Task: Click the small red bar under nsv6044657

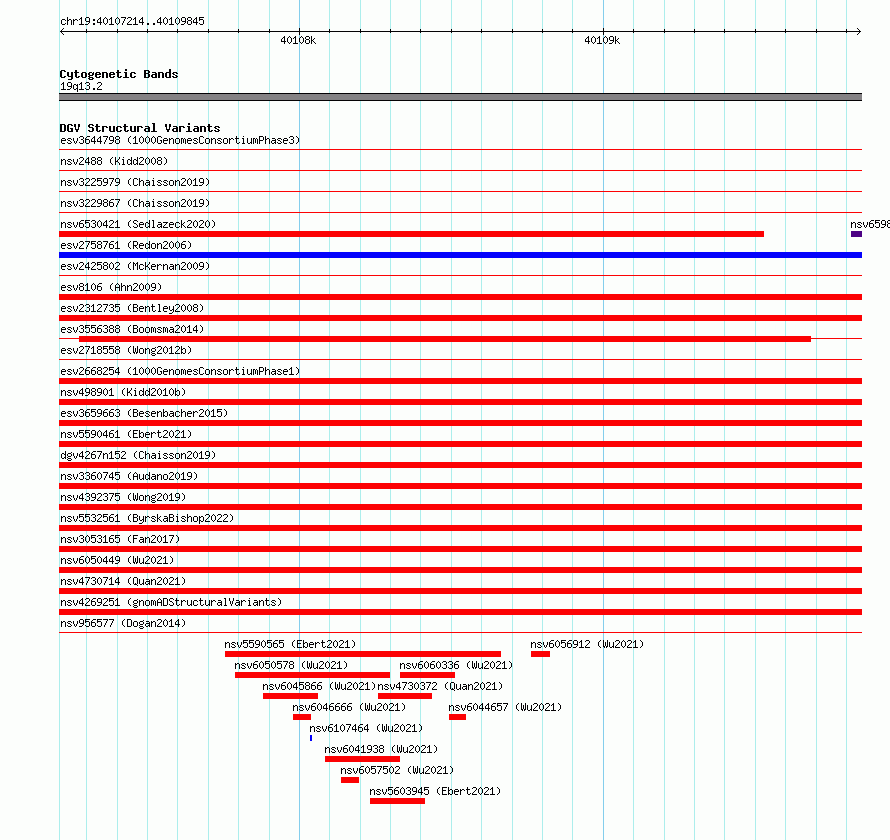Action: [457, 717]
